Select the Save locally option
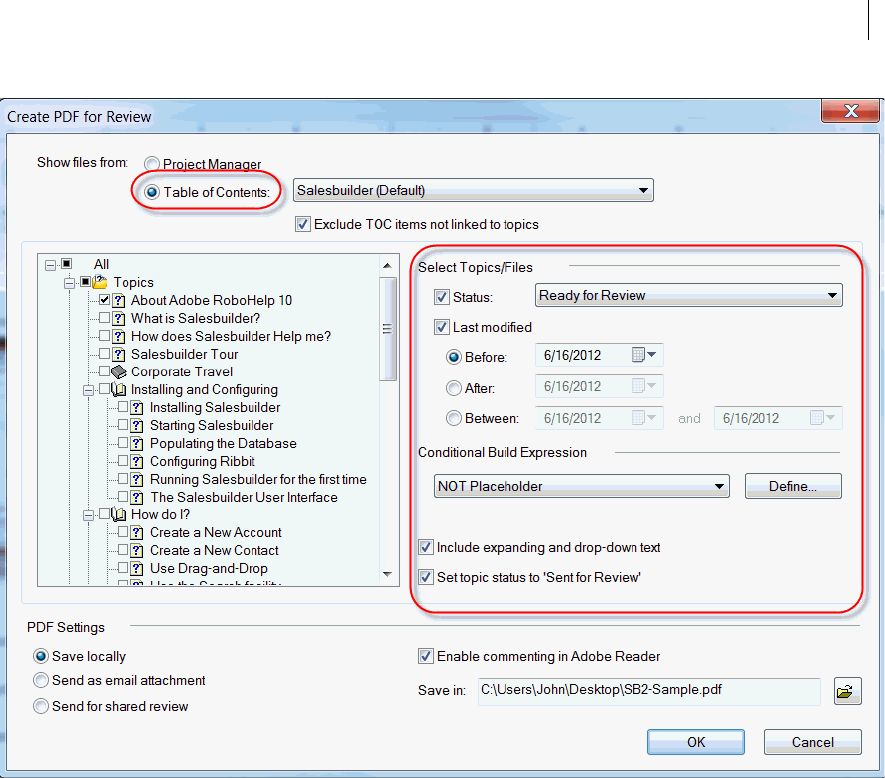Screen dimensions: 885x778 [41, 656]
